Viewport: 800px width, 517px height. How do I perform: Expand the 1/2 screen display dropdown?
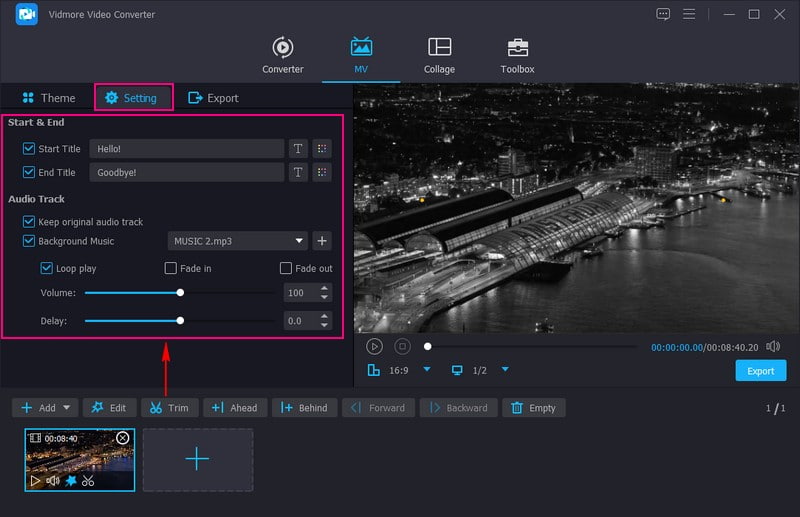505,370
